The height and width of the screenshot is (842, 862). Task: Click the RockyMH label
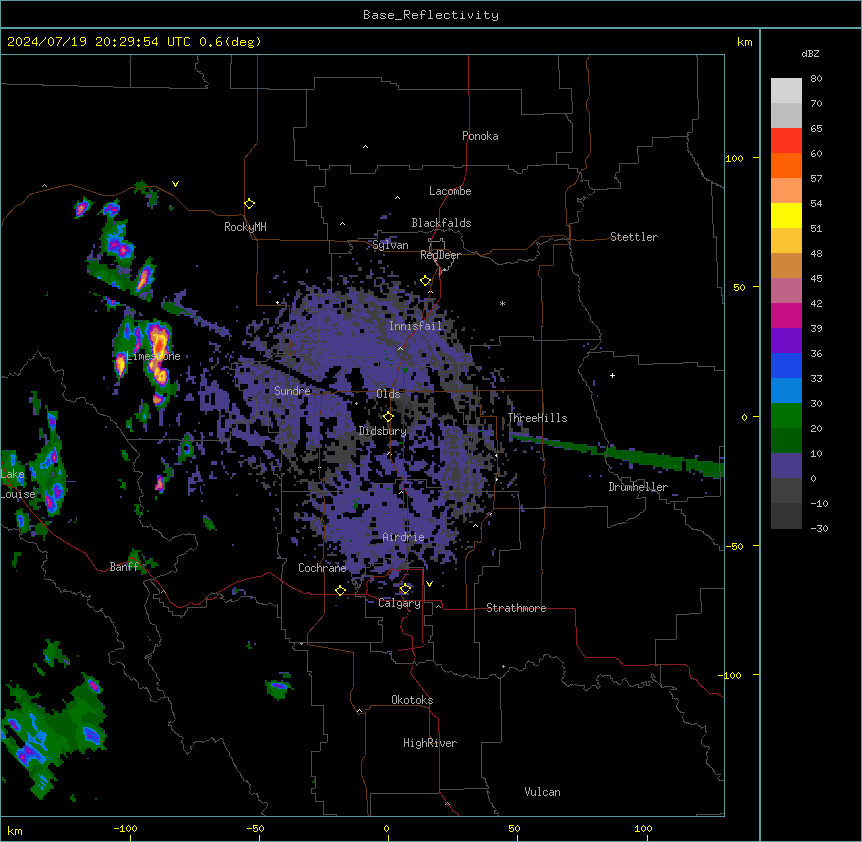click(245, 227)
